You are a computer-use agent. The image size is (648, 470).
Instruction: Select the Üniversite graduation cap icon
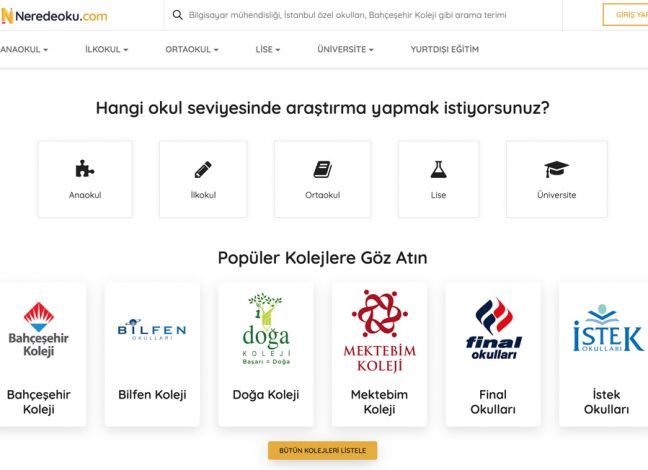pyautogui.click(x=556, y=169)
